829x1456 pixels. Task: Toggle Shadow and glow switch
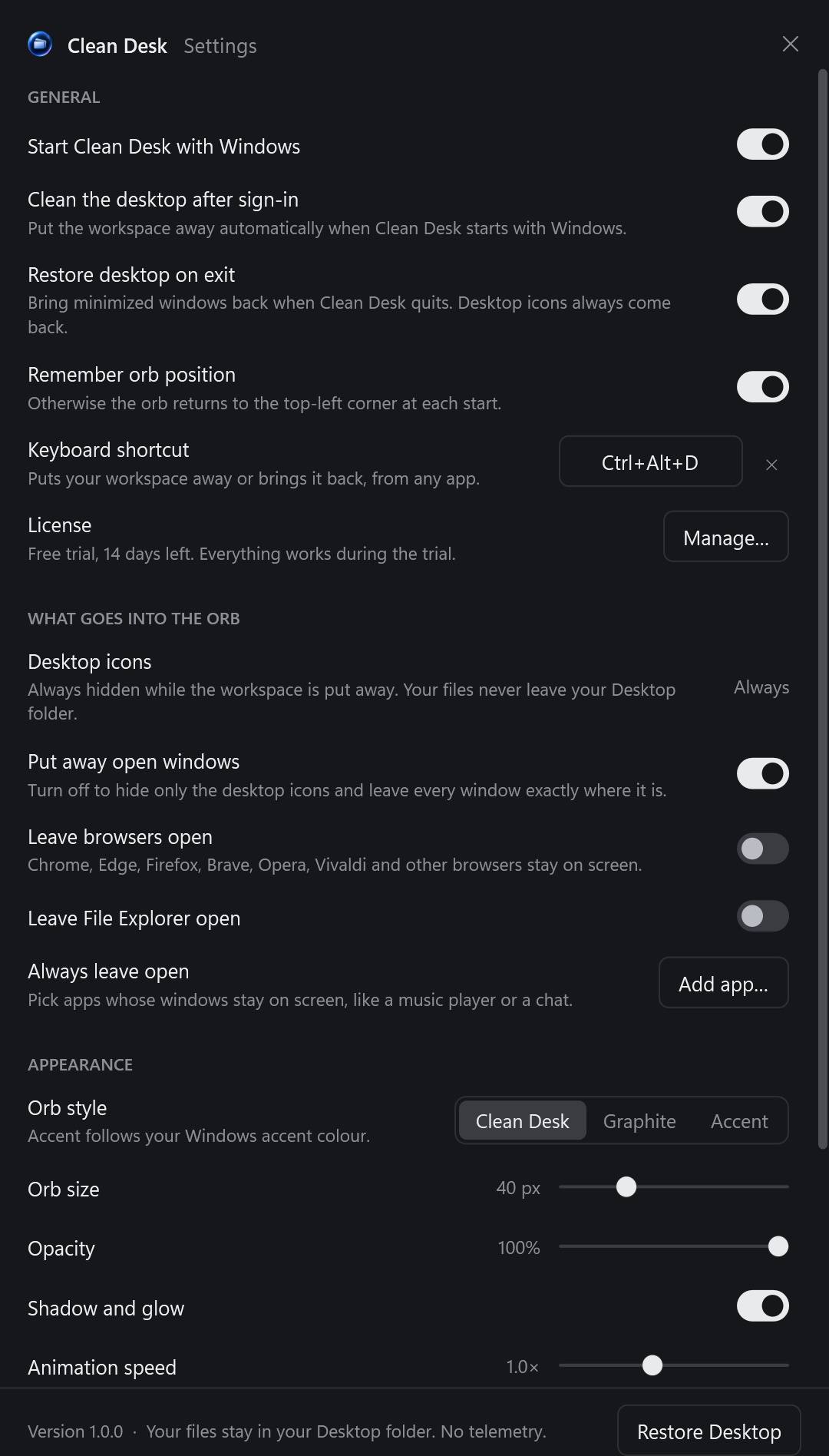pyautogui.click(x=763, y=1306)
